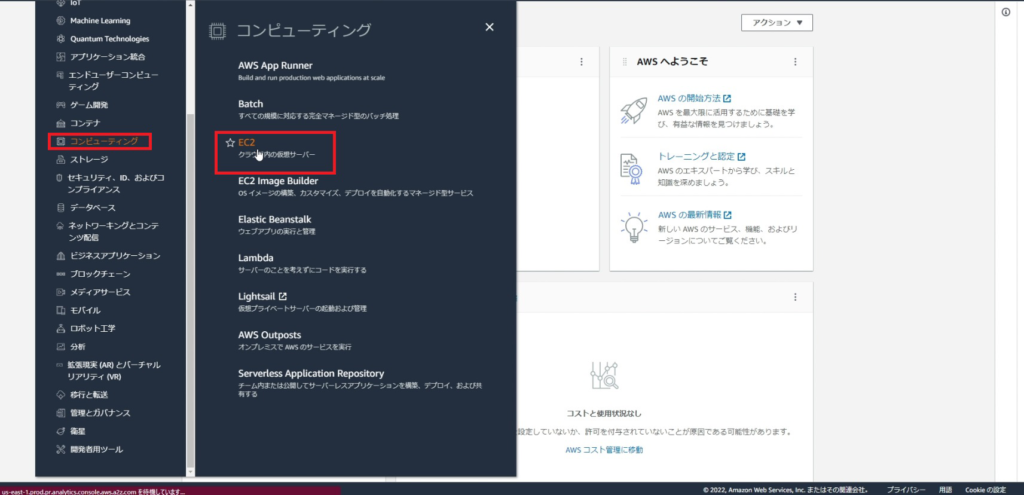Select Machine Learning in the category list
The image size is (1024, 495).
pyautogui.click(x=100, y=20)
